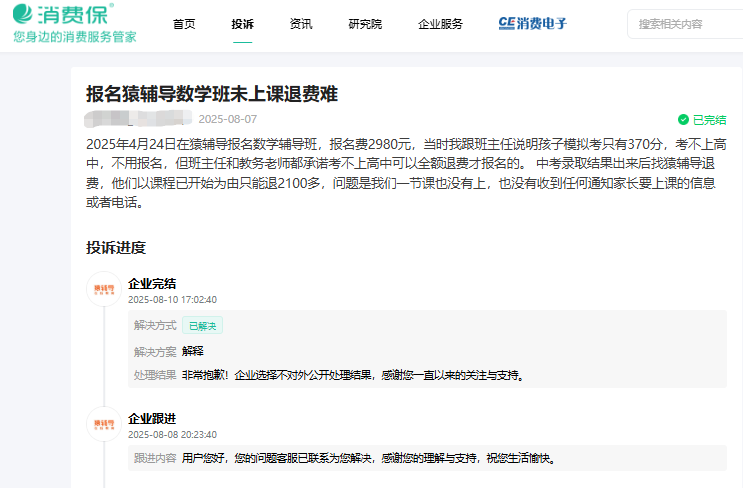
Task: Click the 企业跟进 progress heading
Action: point(152,418)
